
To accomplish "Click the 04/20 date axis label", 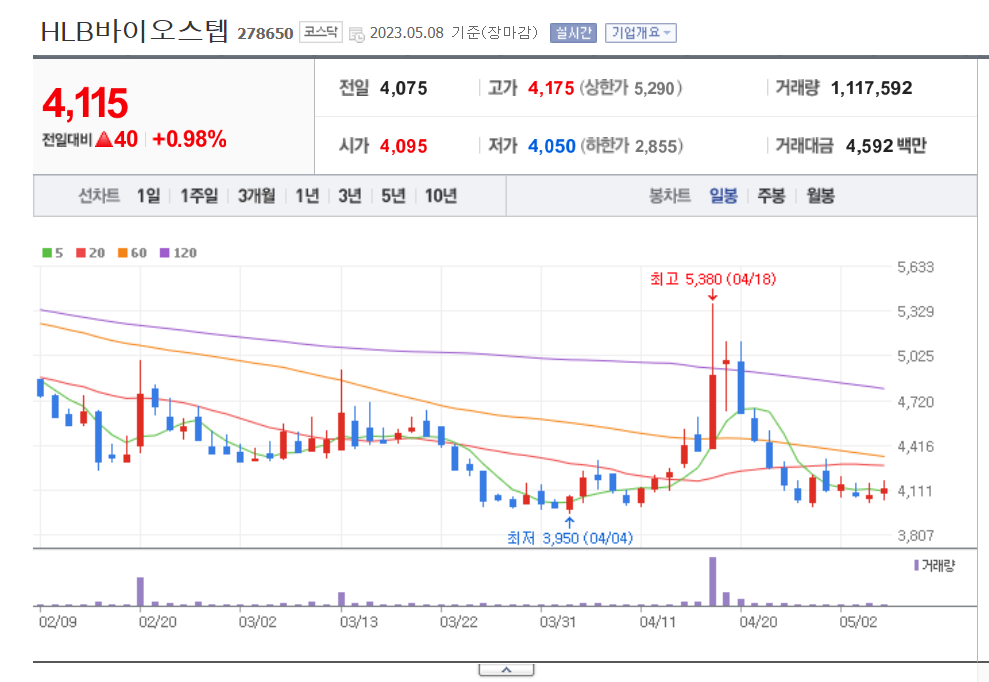I will point(758,622).
